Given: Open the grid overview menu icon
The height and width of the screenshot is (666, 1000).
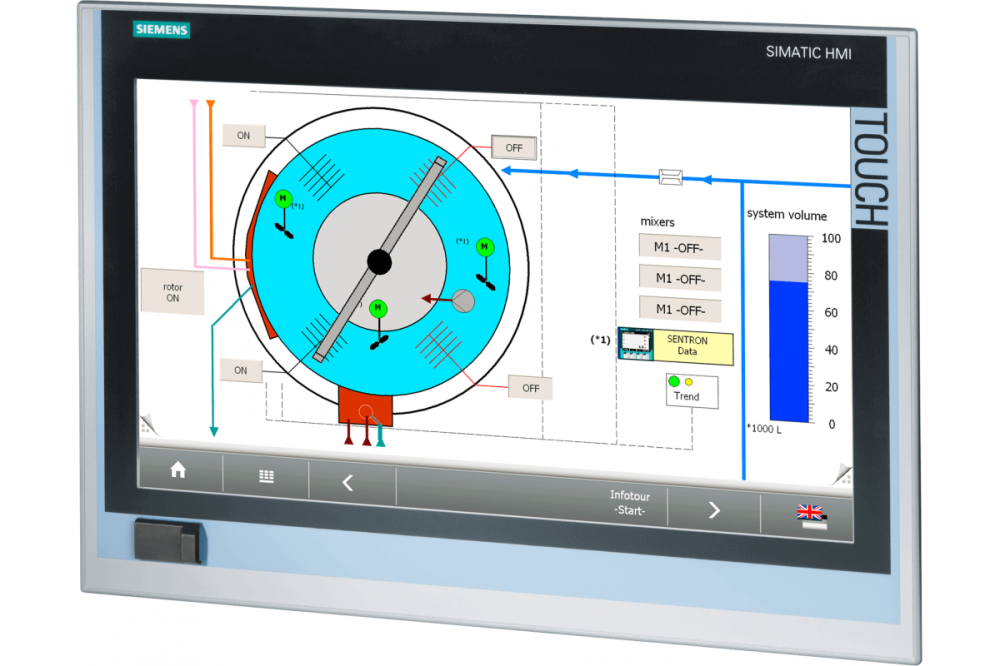Looking at the screenshot, I should [266, 477].
